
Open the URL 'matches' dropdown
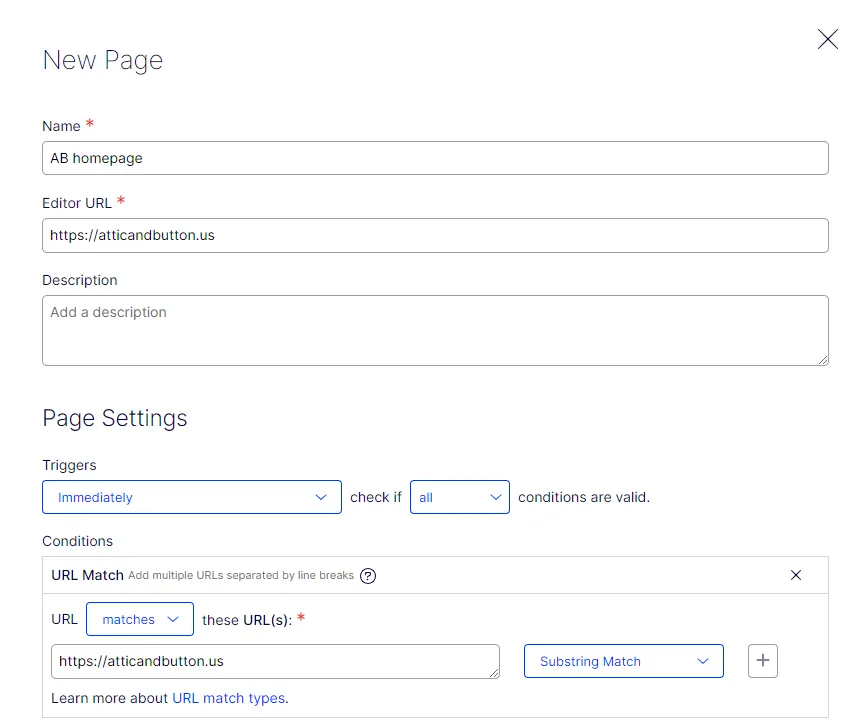[140, 619]
